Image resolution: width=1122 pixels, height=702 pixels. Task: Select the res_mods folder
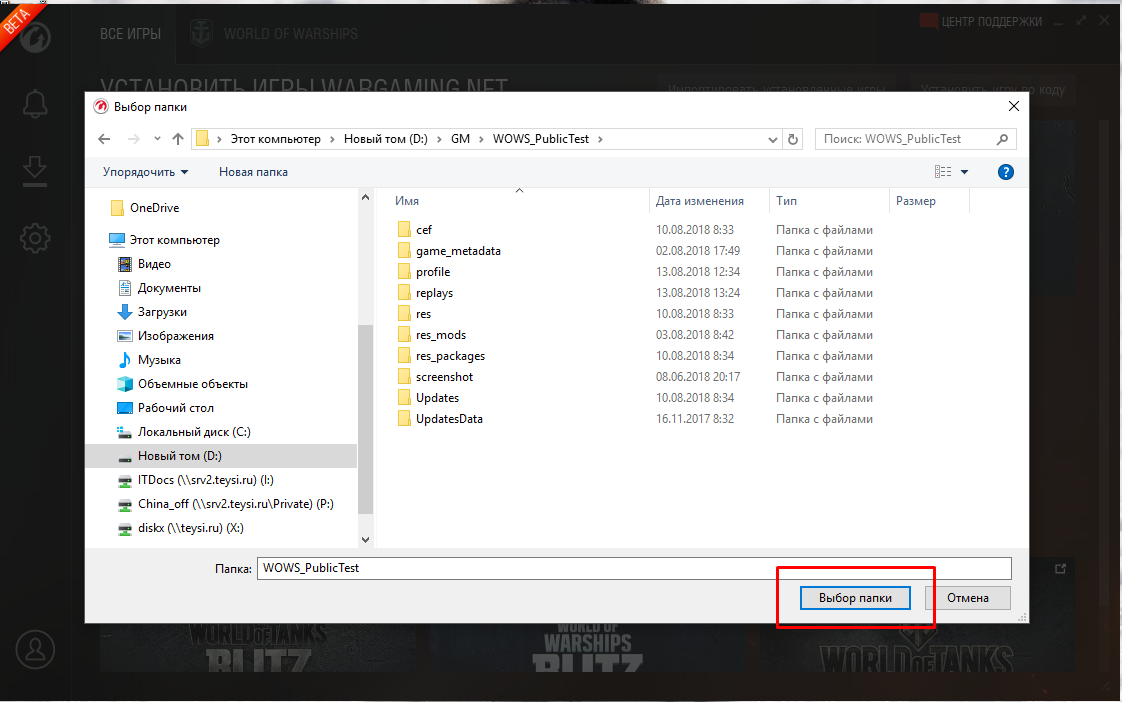(441, 335)
